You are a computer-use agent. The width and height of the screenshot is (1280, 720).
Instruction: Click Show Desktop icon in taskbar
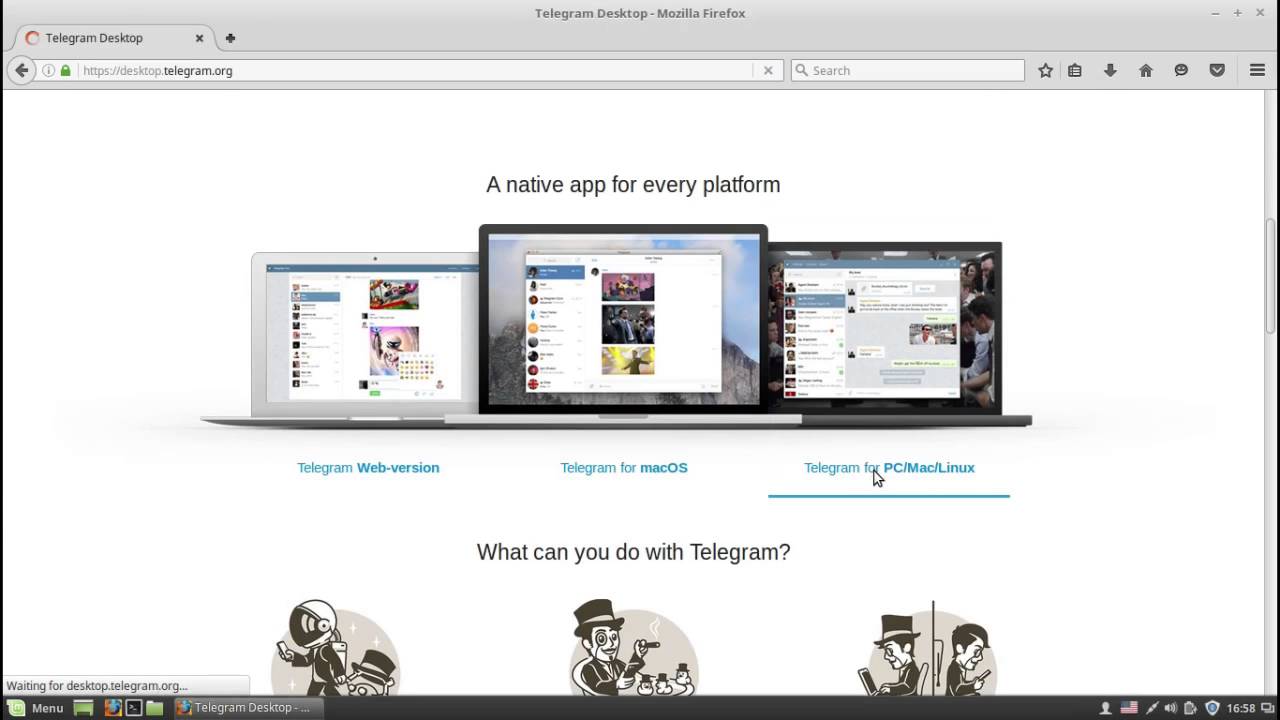tap(83, 707)
